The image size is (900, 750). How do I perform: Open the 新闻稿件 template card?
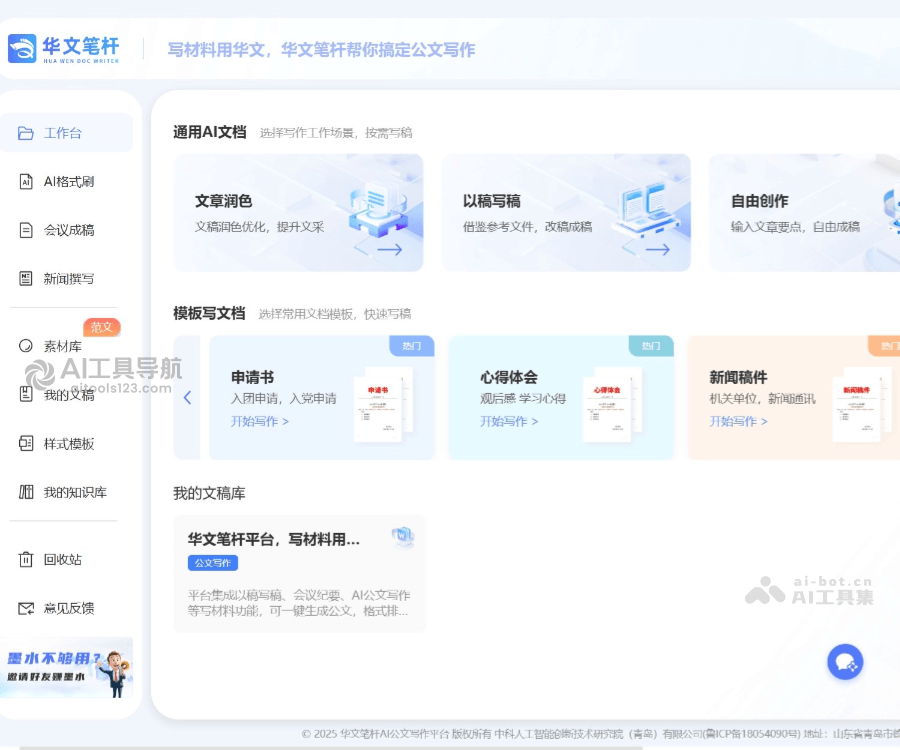(794, 398)
